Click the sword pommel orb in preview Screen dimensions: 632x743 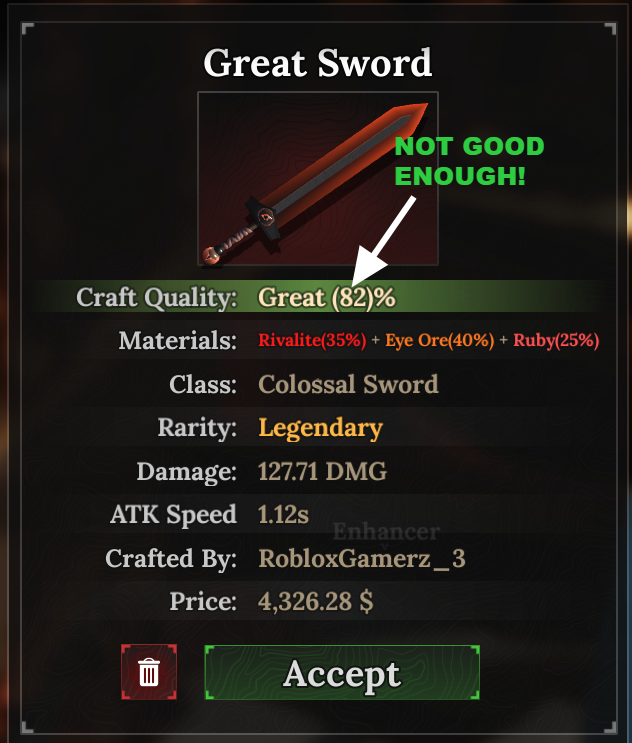pyautogui.click(x=211, y=255)
